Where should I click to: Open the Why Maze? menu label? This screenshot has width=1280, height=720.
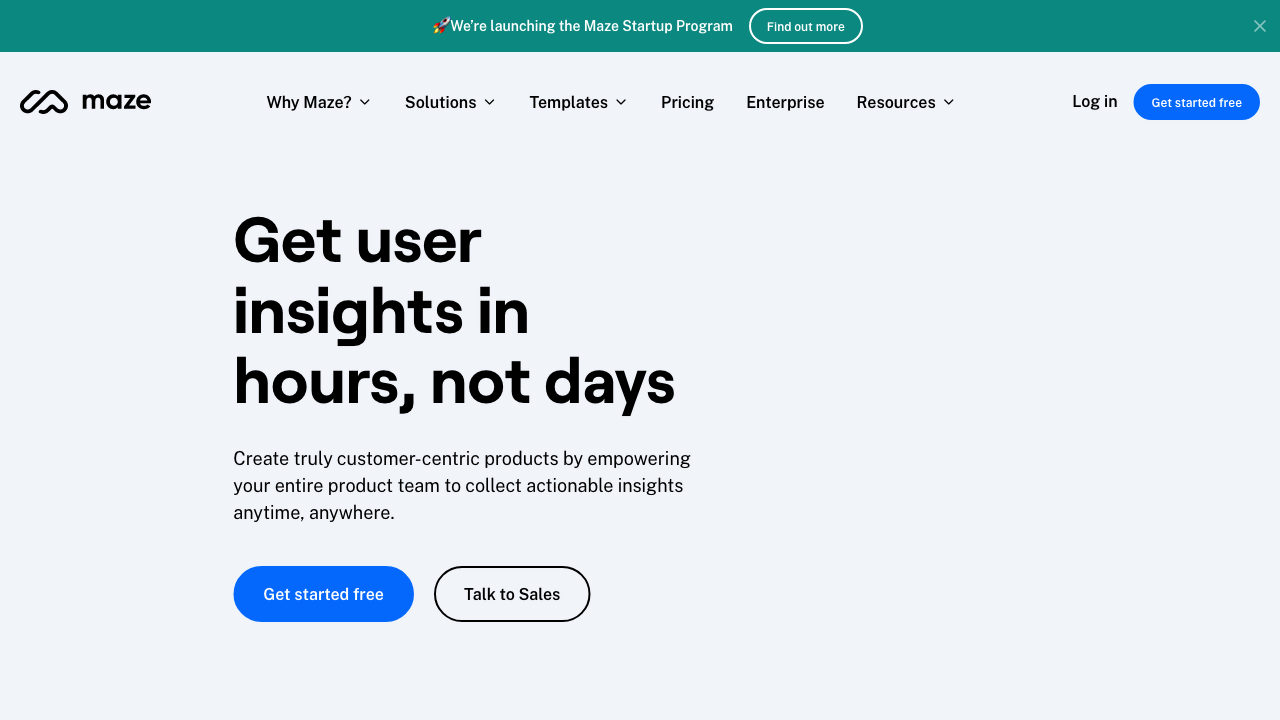309,102
